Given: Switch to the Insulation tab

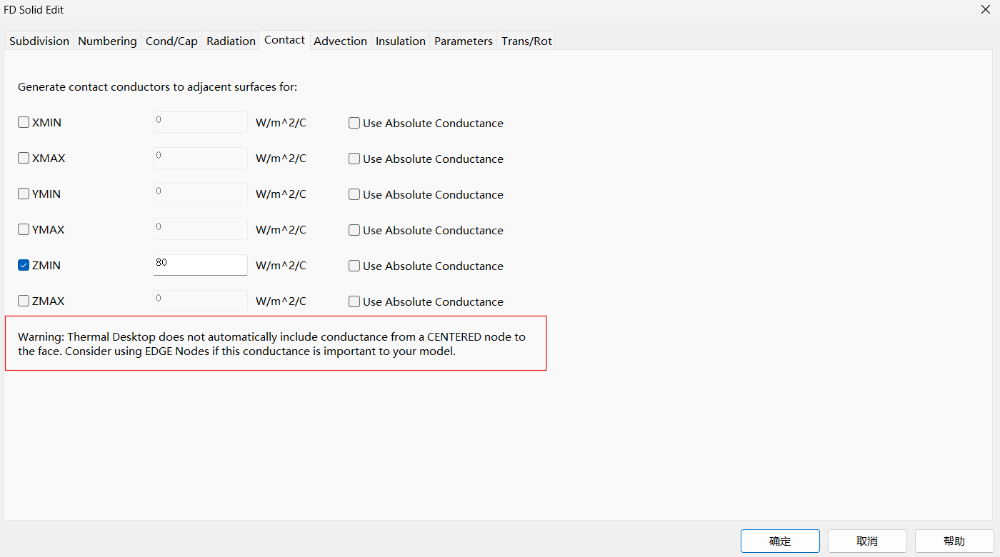Looking at the screenshot, I should pyautogui.click(x=400, y=41).
